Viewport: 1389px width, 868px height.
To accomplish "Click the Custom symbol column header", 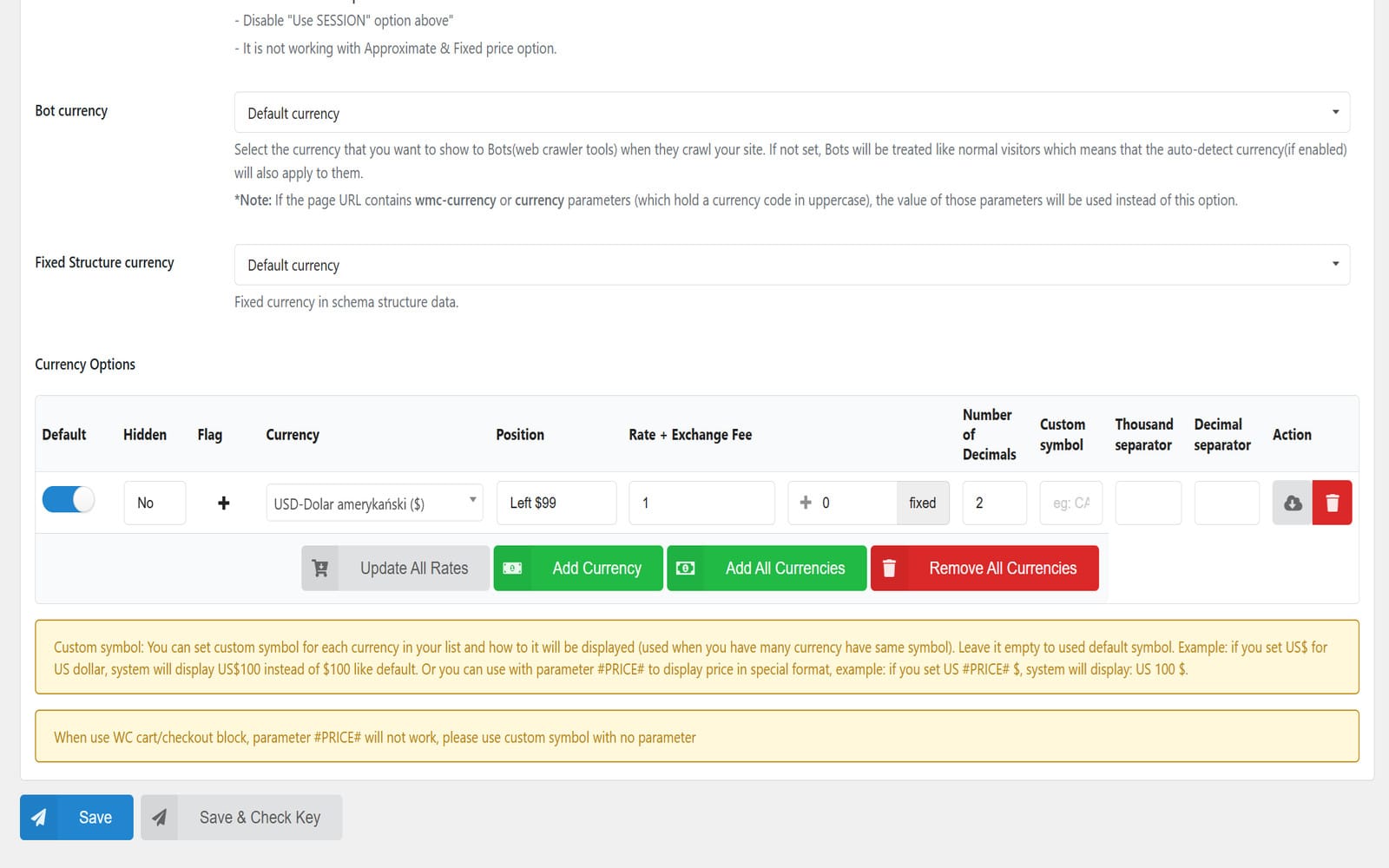I will pos(1063,435).
